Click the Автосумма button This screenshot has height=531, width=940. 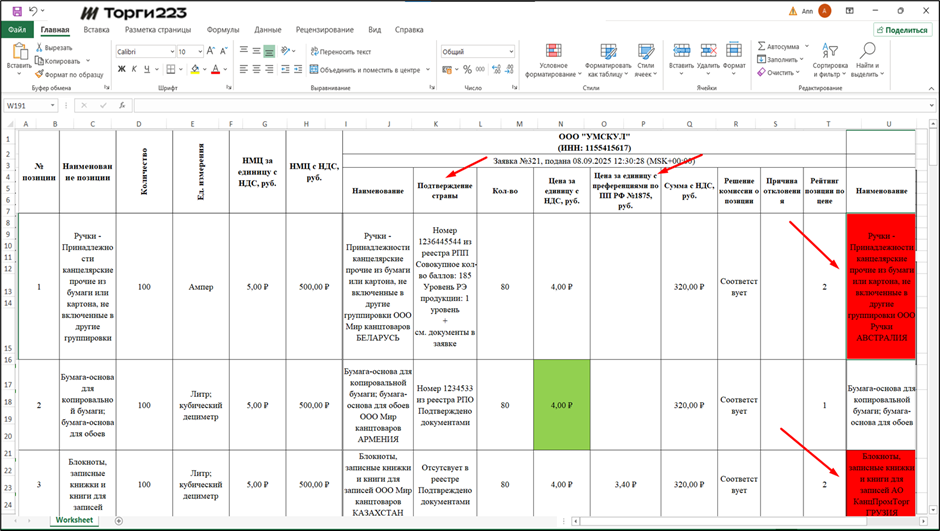[777, 46]
